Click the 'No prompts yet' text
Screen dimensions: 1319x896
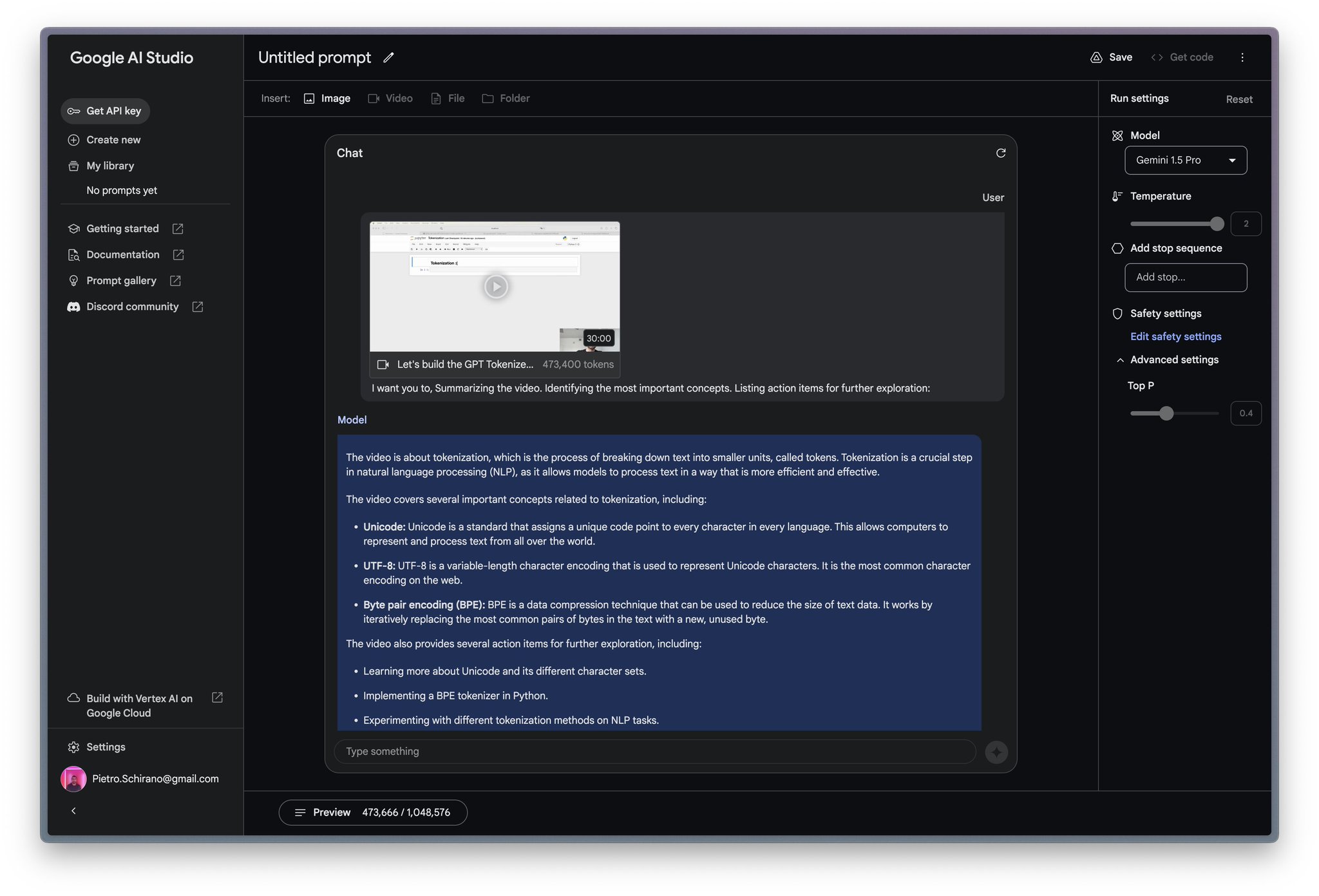click(x=122, y=191)
